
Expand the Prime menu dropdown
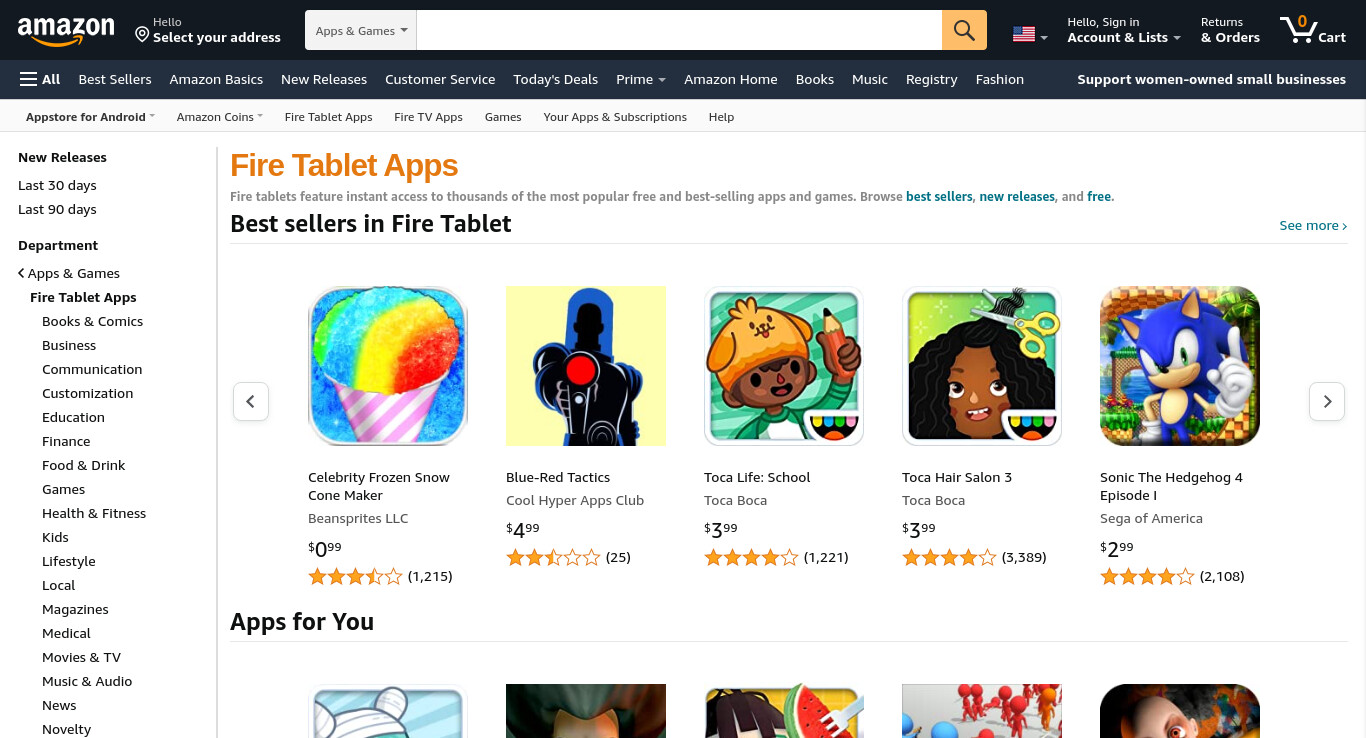coord(641,79)
